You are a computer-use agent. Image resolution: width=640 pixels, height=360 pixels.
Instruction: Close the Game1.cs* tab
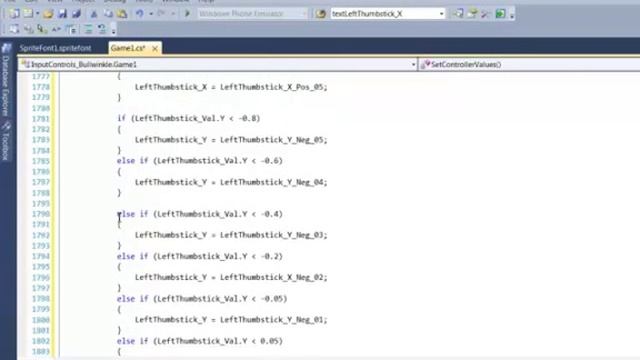coord(155,49)
